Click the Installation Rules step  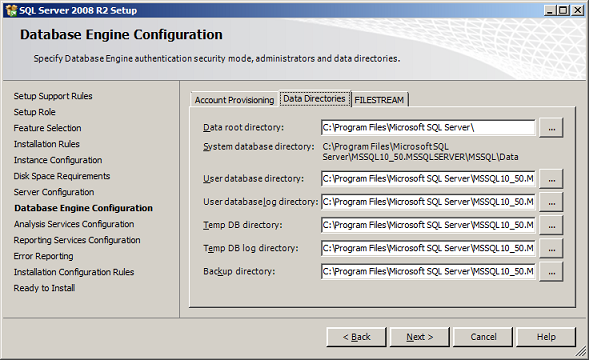pos(47,144)
